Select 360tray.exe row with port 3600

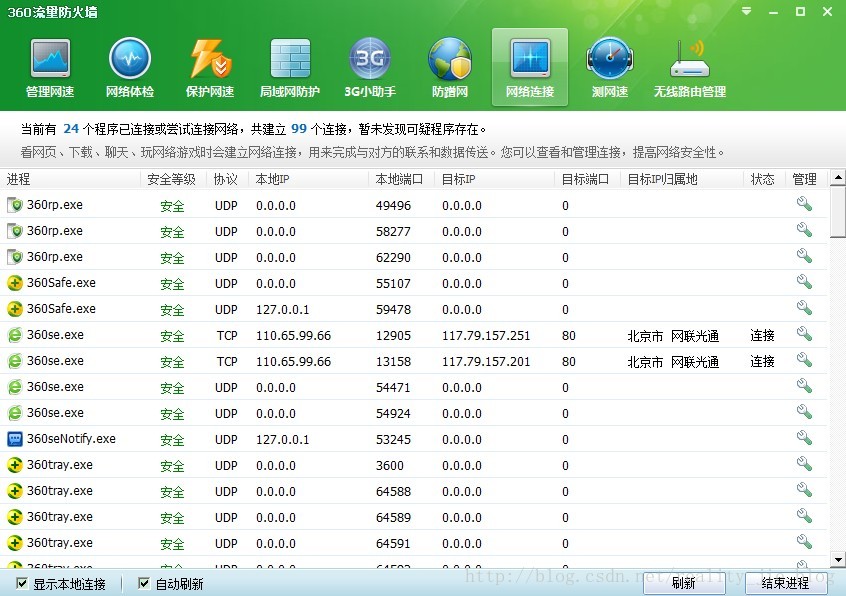[x=413, y=465]
